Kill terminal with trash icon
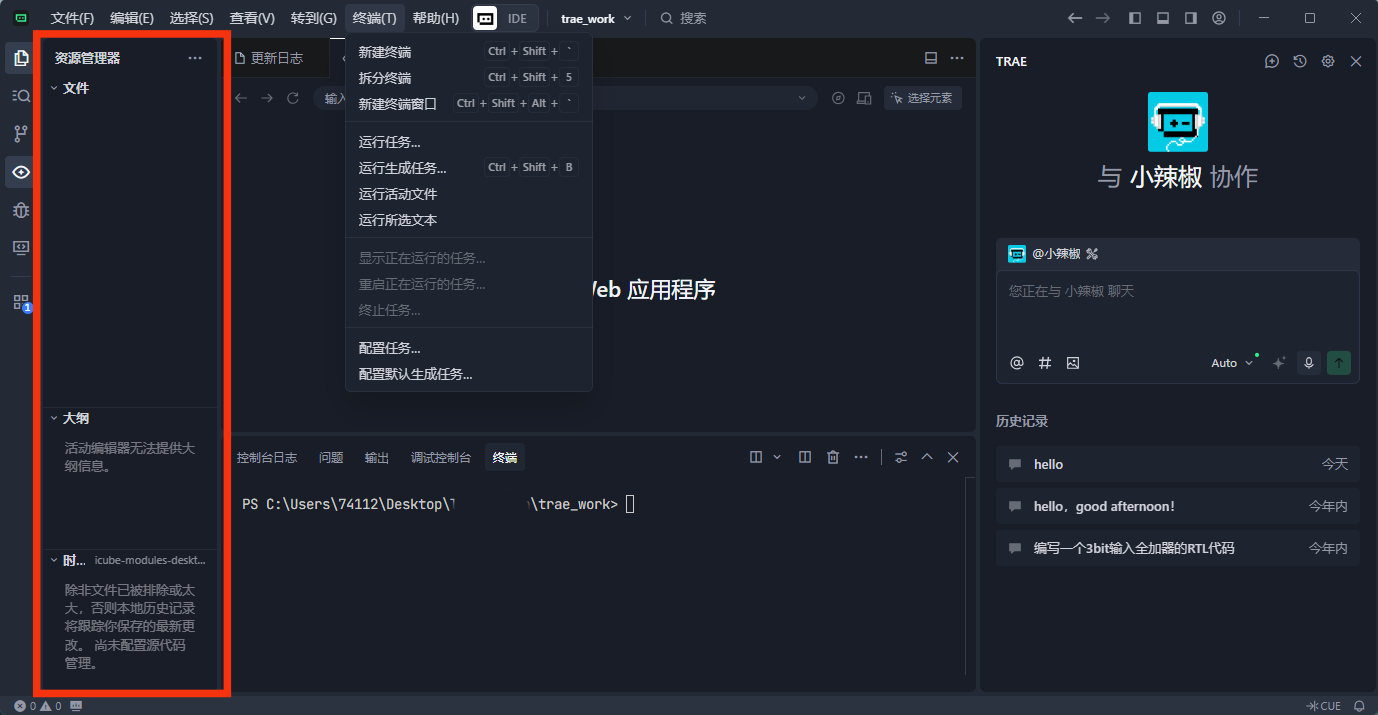The image size is (1378, 715). pos(833,457)
